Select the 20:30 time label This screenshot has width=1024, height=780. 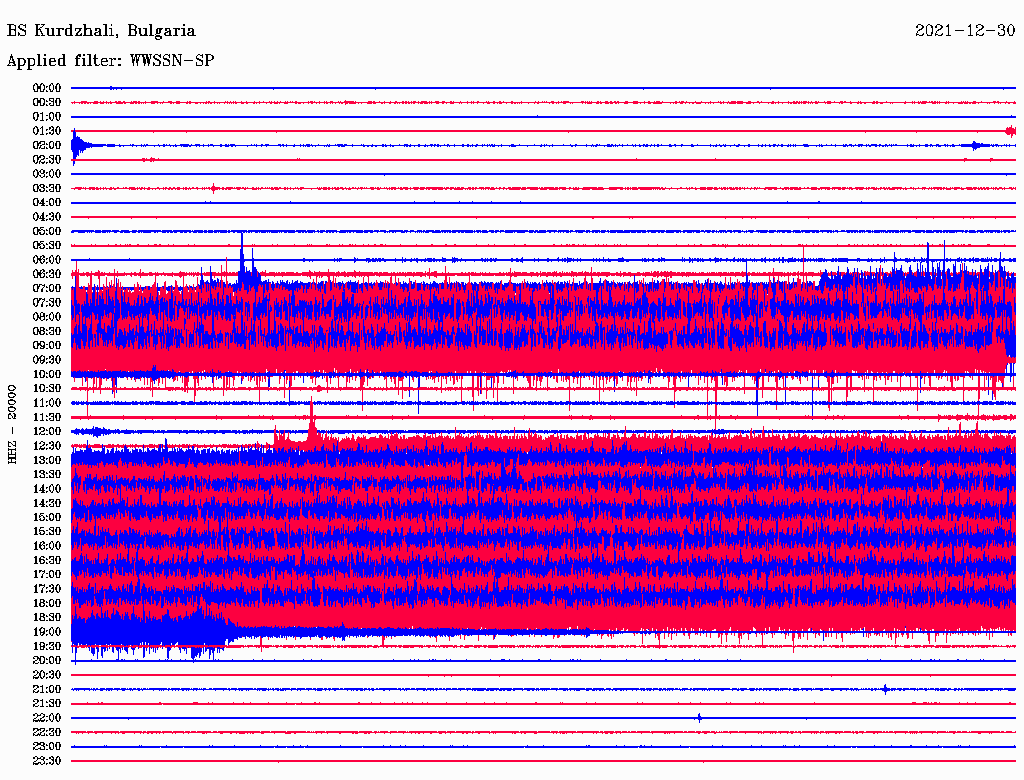pyautogui.click(x=47, y=675)
